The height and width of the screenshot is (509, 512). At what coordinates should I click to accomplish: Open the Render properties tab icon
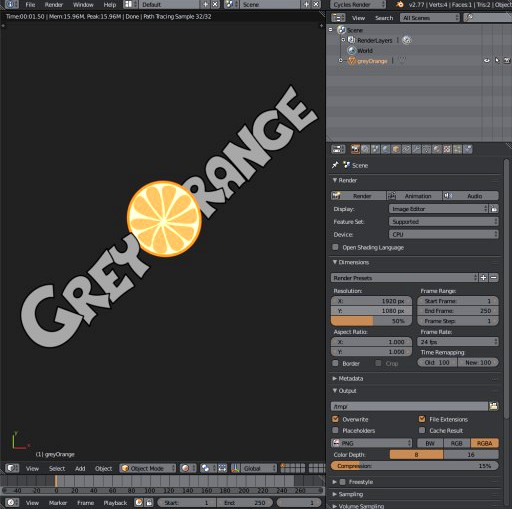[355, 149]
